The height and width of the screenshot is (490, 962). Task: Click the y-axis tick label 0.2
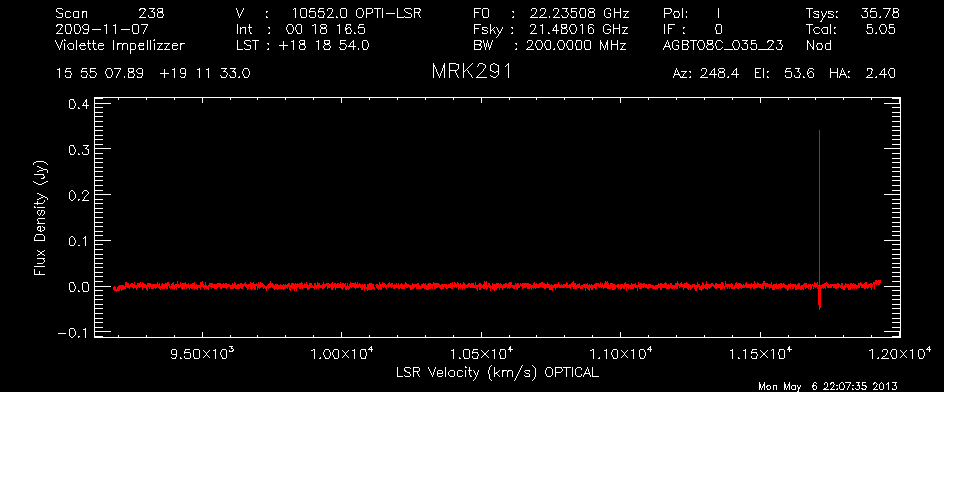tap(79, 195)
